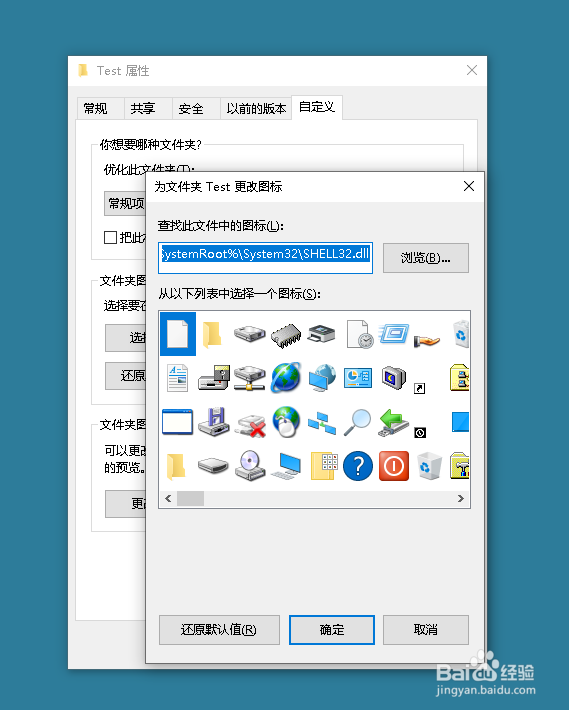Select the network drive icon
Screen dimensions: 569x710
(x=249, y=378)
